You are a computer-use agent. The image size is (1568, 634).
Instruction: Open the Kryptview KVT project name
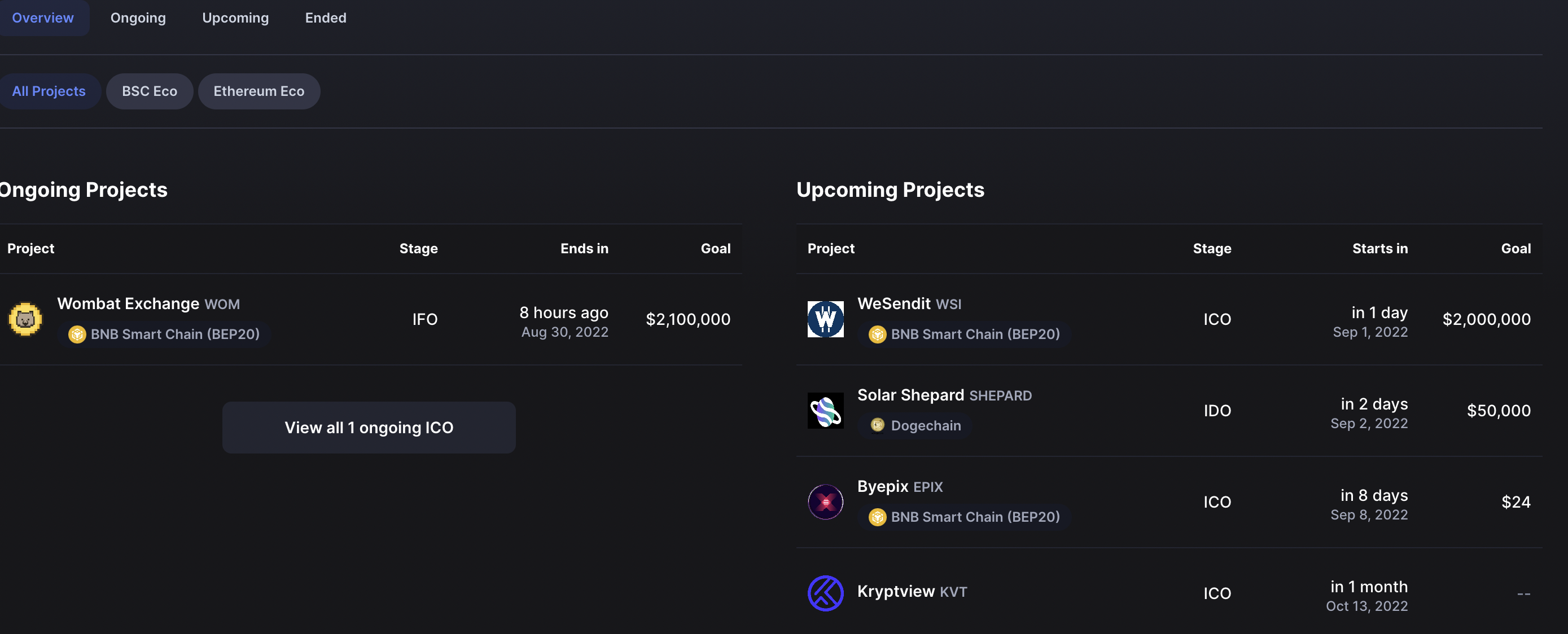[x=912, y=591]
